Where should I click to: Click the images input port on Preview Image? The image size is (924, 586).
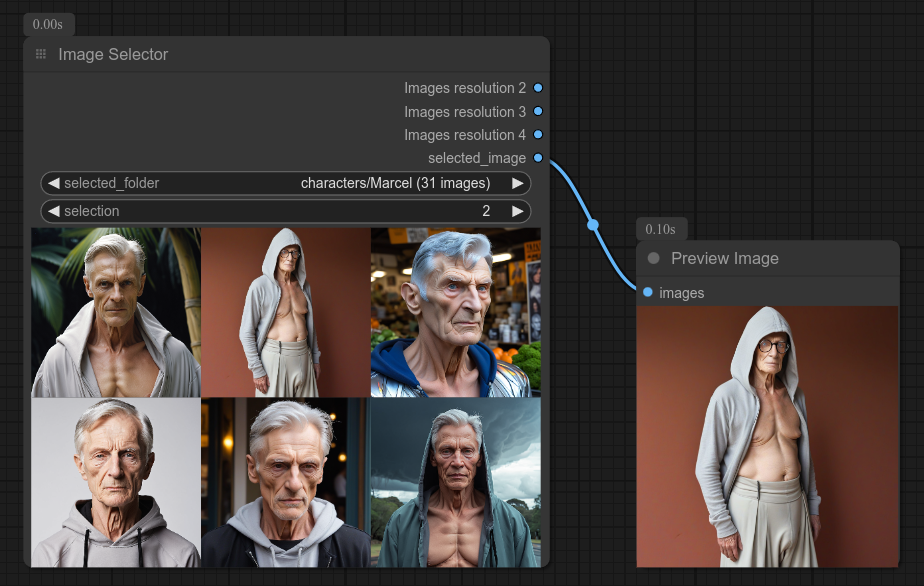pos(648,292)
